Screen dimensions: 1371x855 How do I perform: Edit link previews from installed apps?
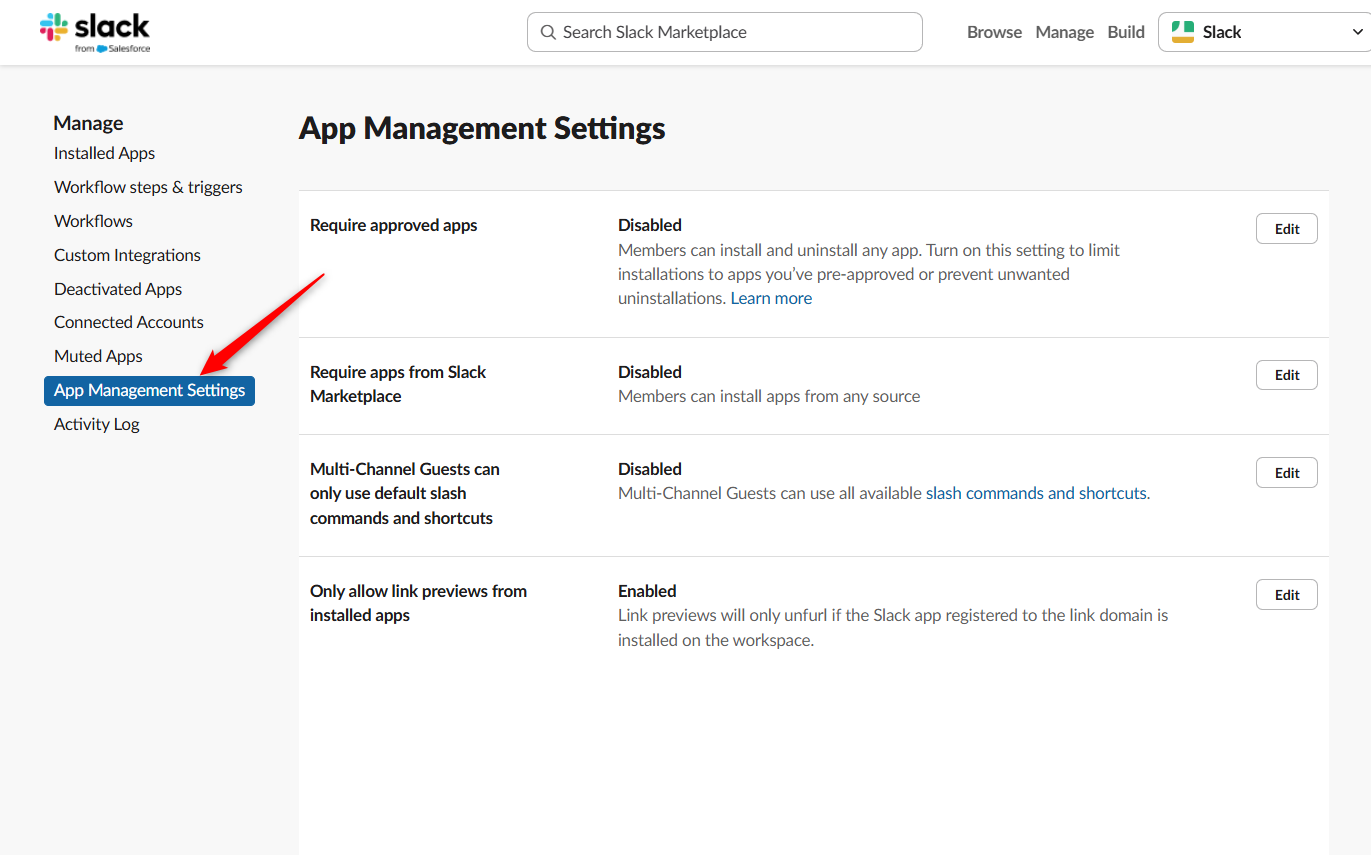point(1286,595)
